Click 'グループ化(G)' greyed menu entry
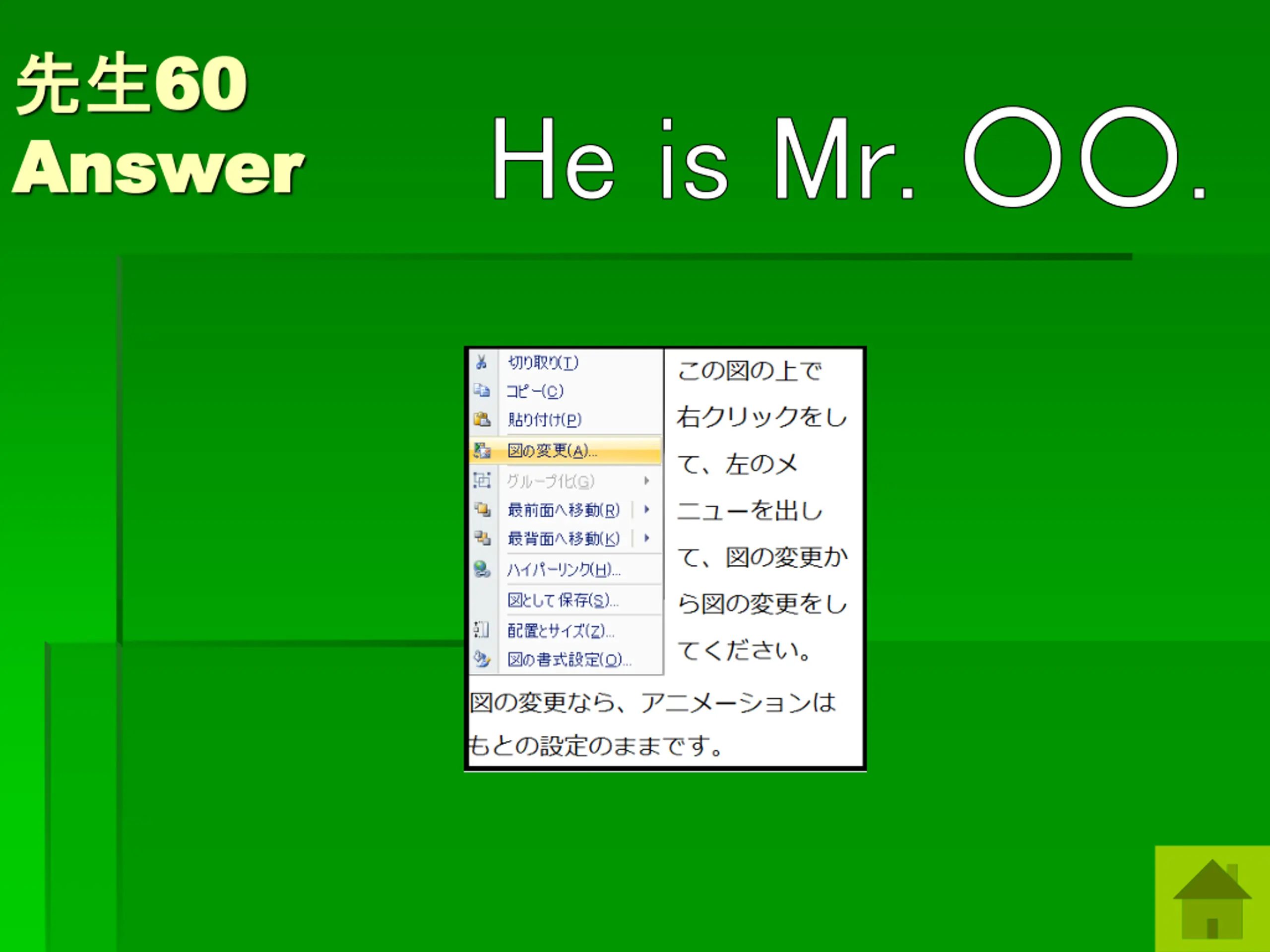Image resolution: width=1270 pixels, height=952 pixels. pyautogui.click(x=550, y=481)
